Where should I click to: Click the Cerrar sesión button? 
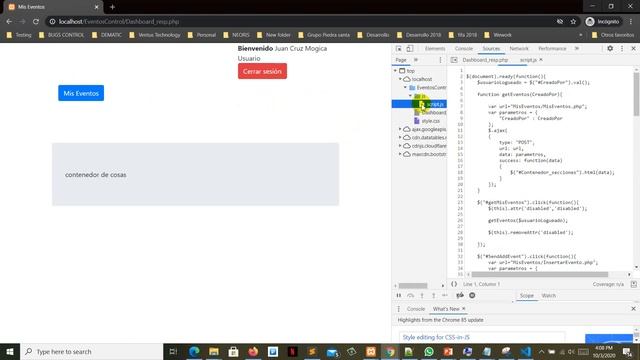click(262, 71)
